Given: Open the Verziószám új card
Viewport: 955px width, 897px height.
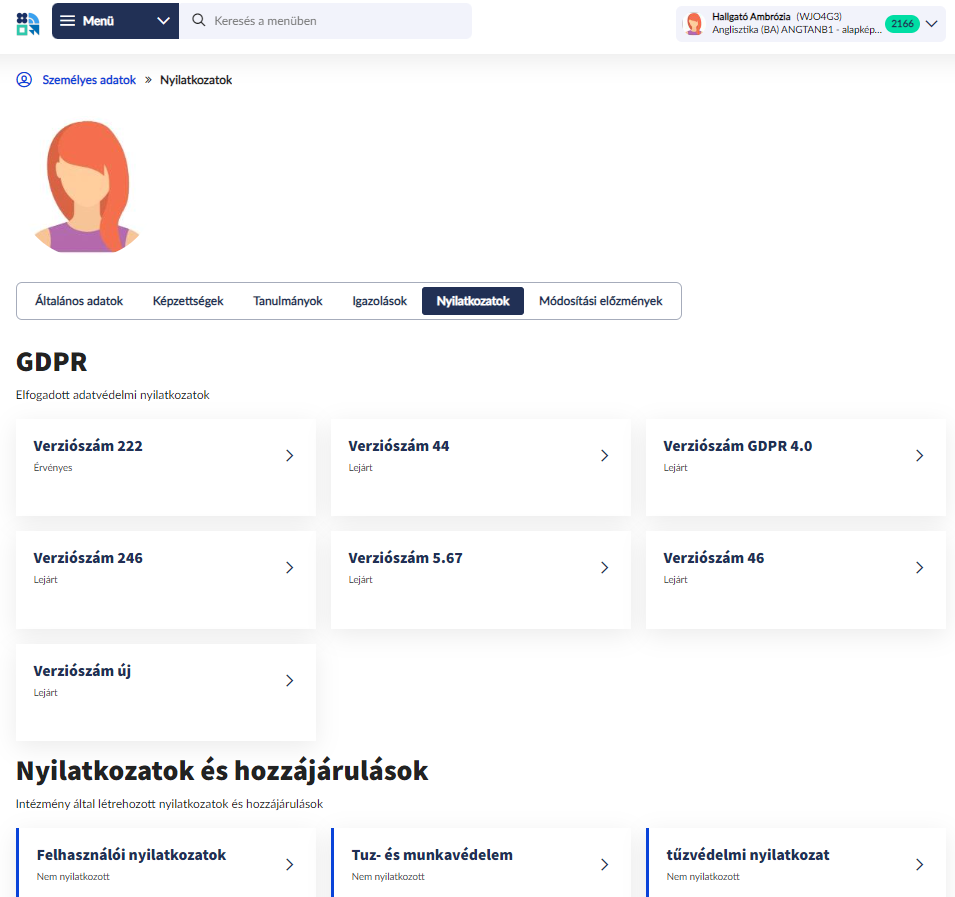Looking at the screenshot, I should point(166,692).
